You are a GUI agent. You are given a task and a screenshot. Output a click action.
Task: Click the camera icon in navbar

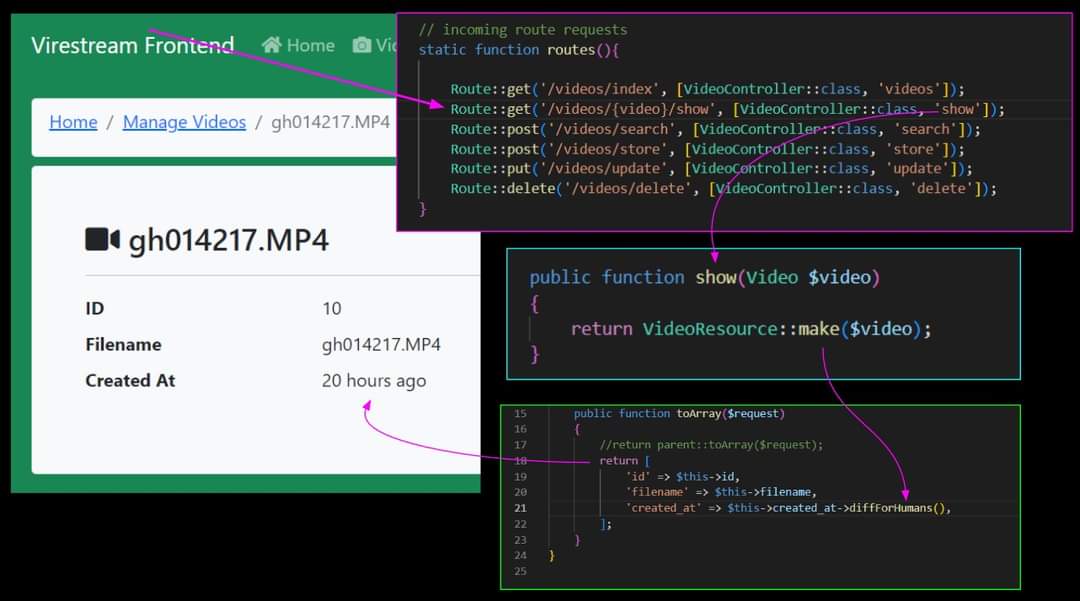[362, 45]
